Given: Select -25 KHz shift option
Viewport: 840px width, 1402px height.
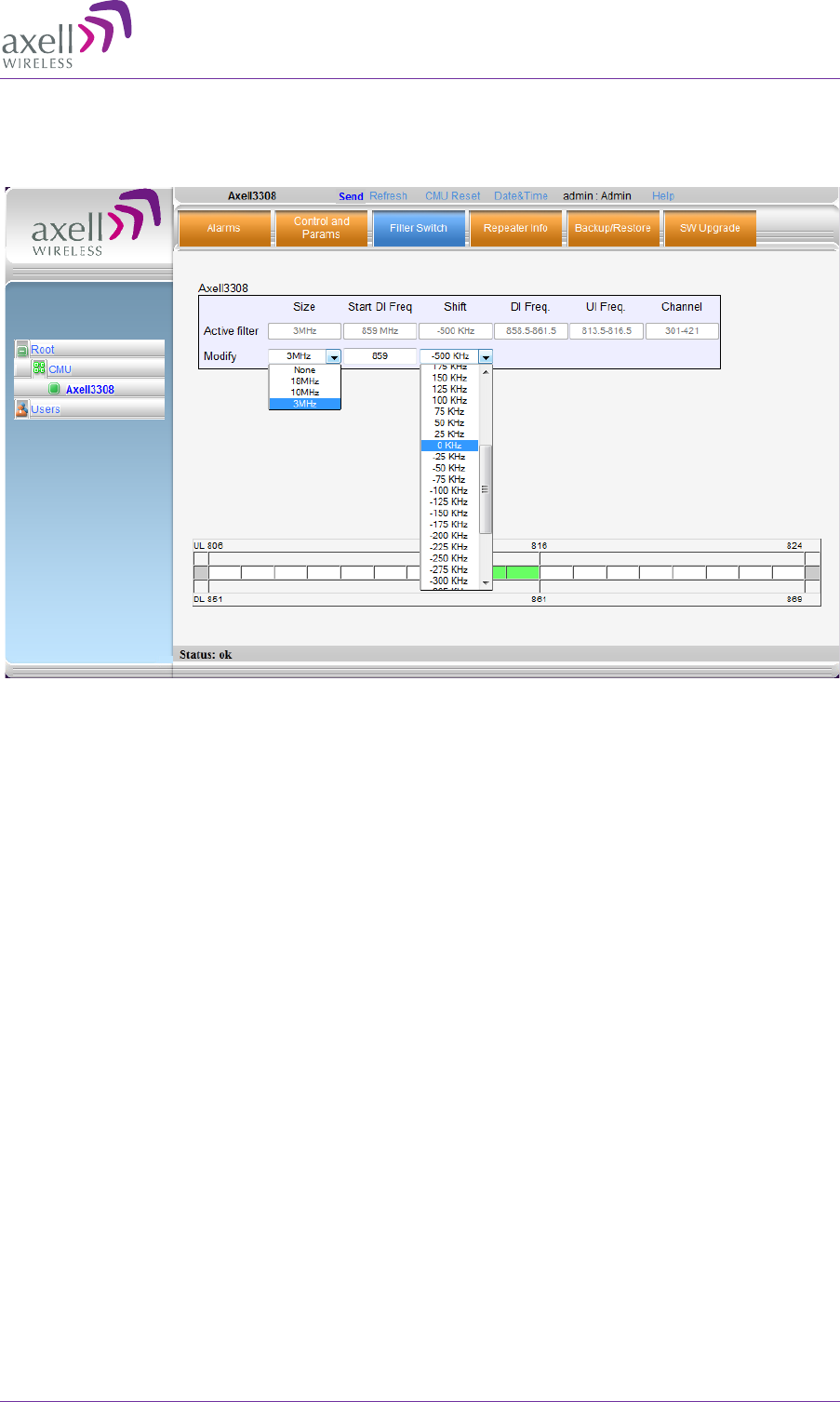Looking at the screenshot, I should point(449,457).
